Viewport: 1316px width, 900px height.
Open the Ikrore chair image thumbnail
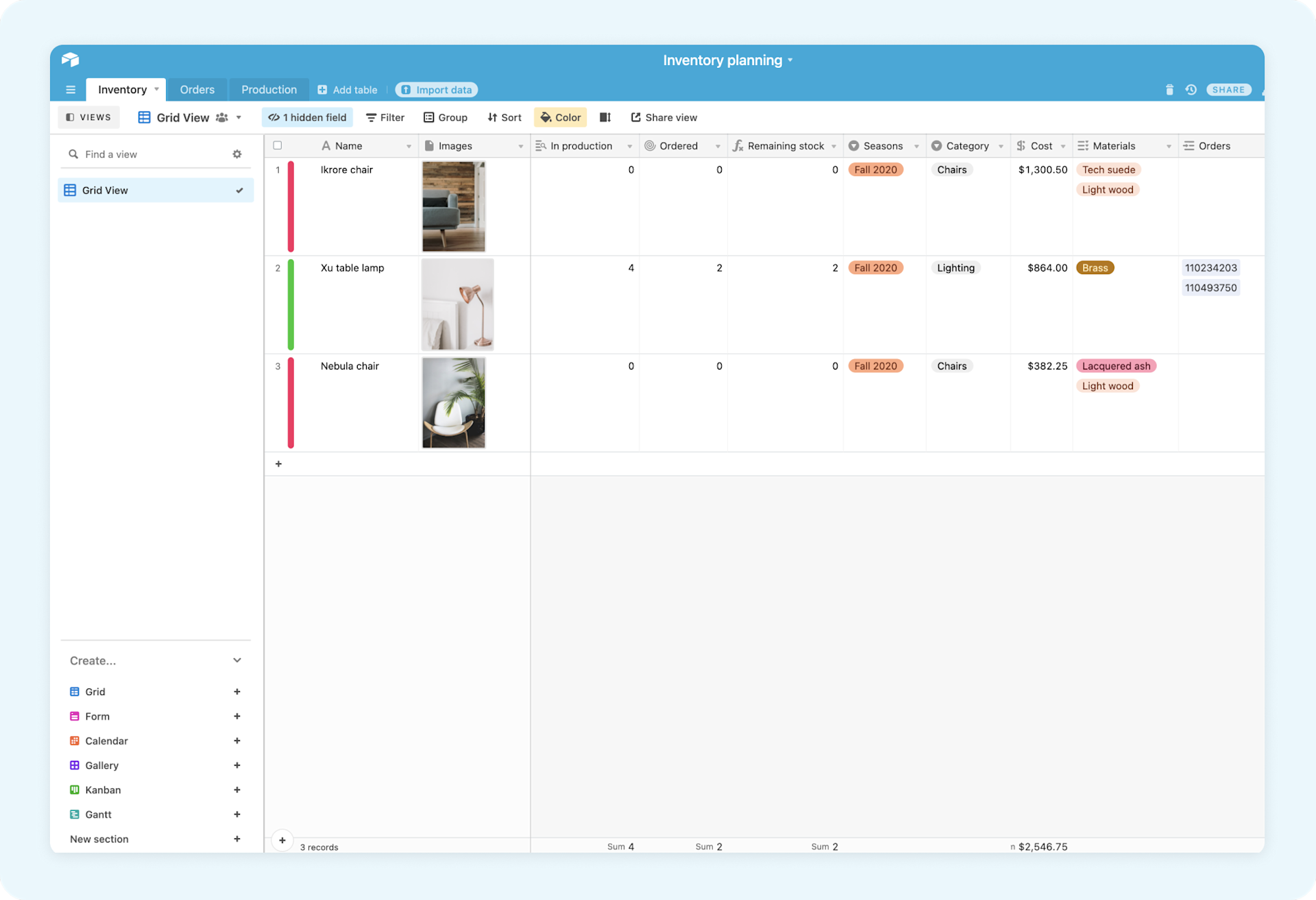click(453, 206)
